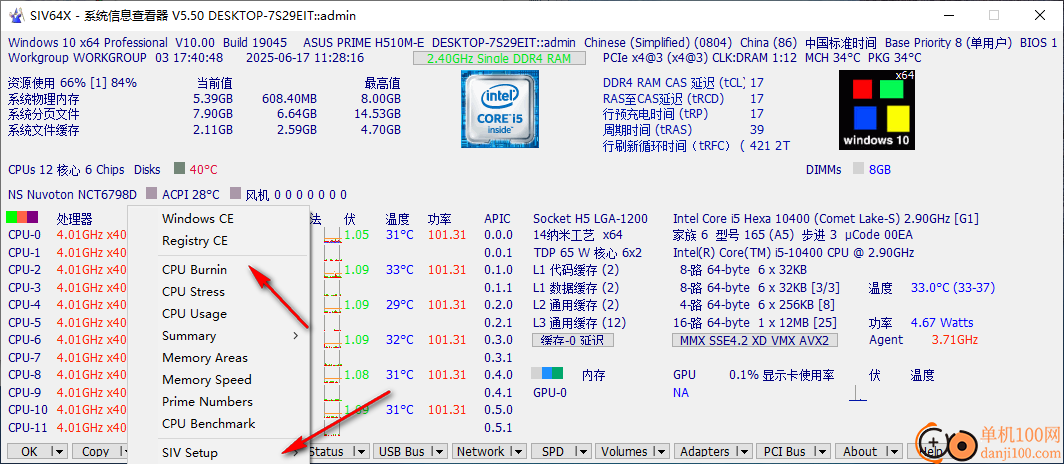Screen dimensions: 1064x464
Task: Open the SPD dropdown arrow
Action: [582, 452]
